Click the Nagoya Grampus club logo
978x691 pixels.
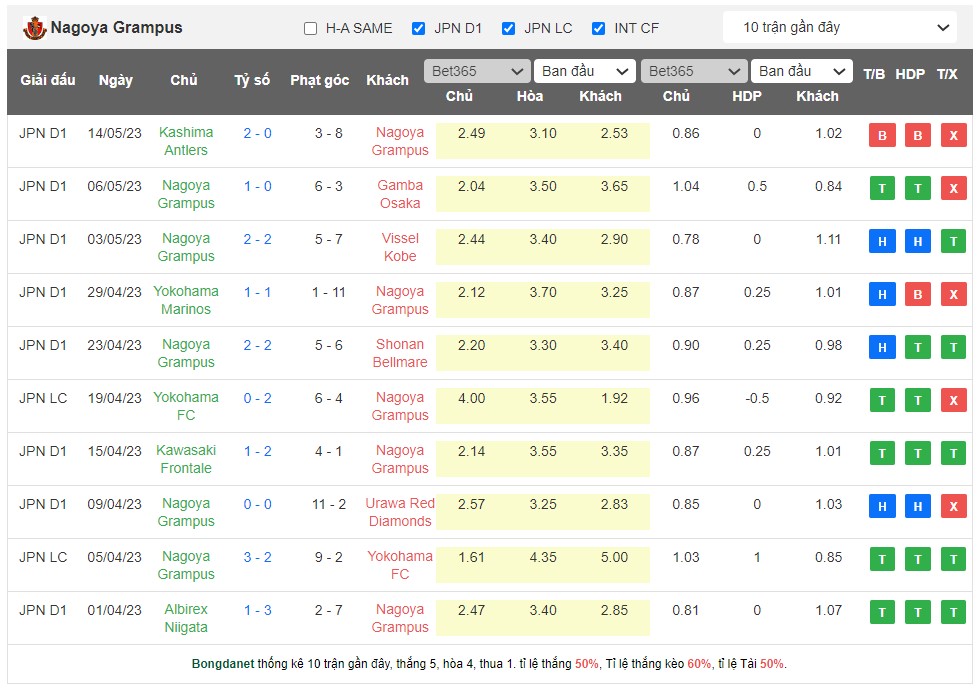34,28
